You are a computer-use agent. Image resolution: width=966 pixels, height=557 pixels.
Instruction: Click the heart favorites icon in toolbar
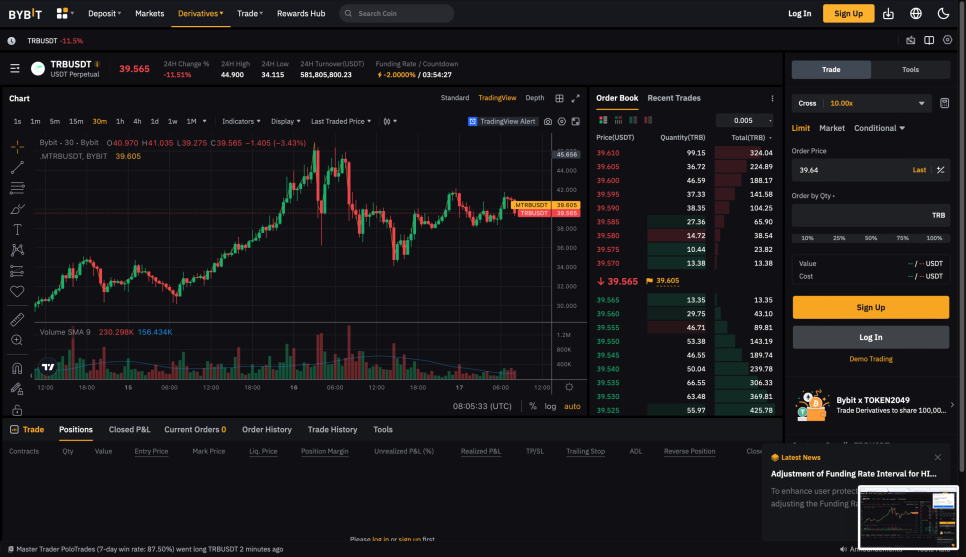point(17,291)
